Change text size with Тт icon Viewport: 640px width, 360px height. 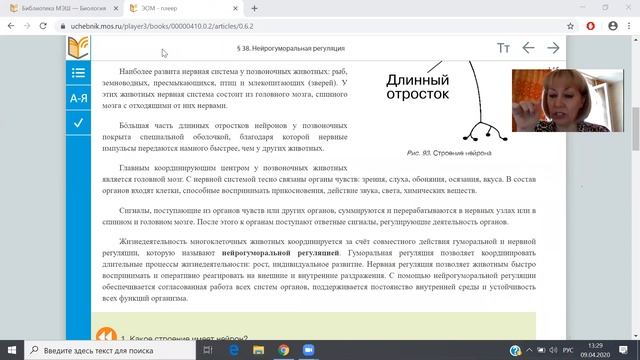click(x=503, y=48)
